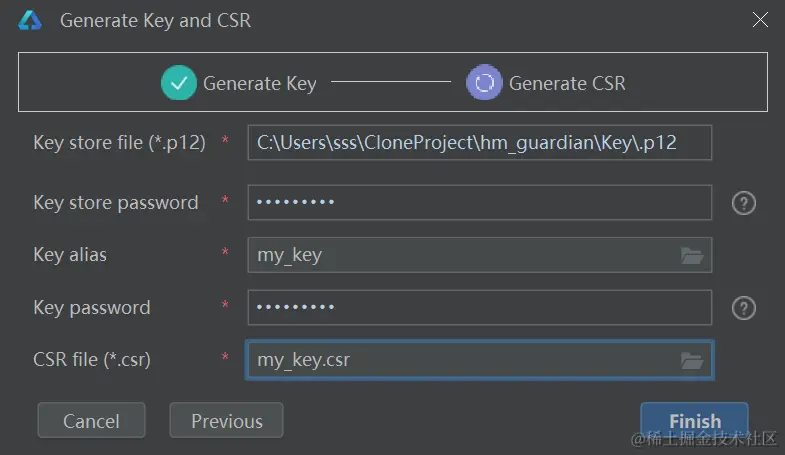This screenshot has width=785, height=455.
Task: Click the Key store file (*.p12) label
Action: 119,142
